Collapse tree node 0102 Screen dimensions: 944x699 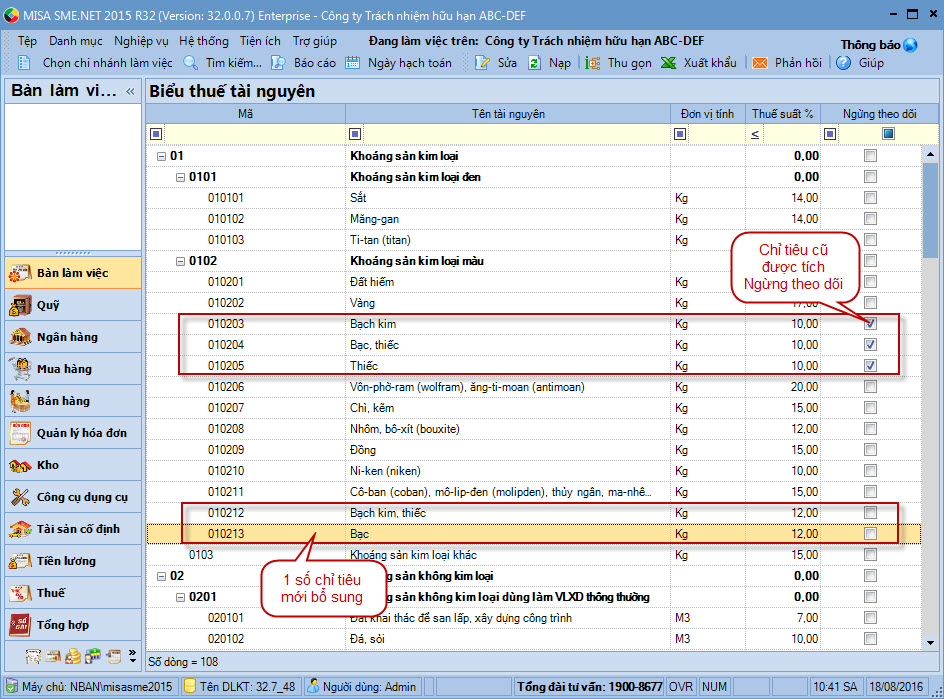coord(180,261)
